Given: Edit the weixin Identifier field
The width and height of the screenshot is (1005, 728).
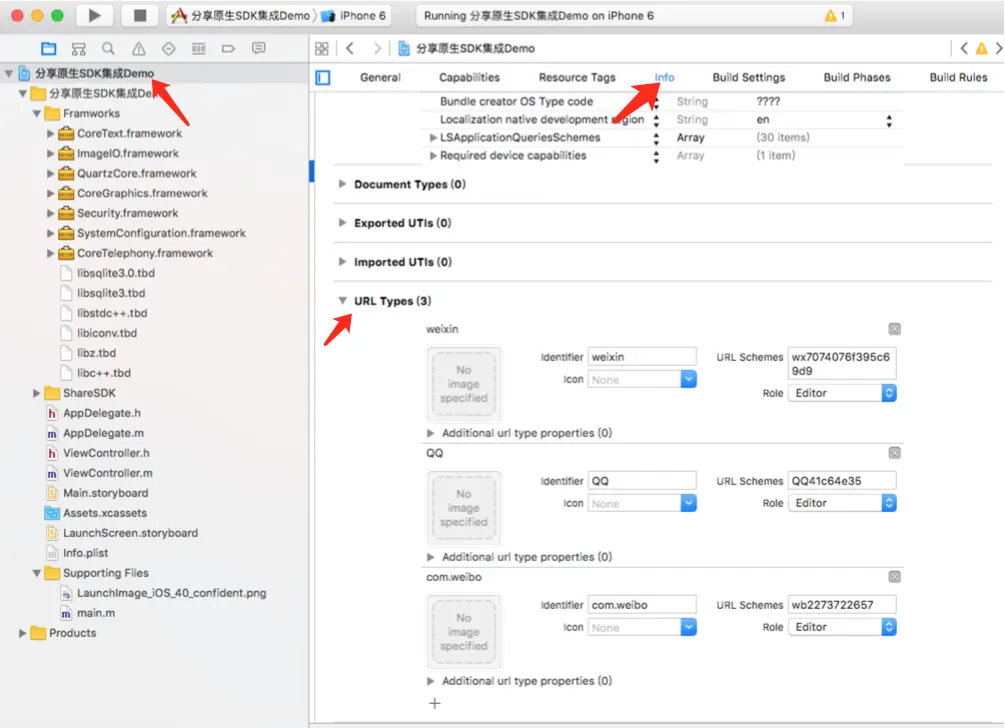Looking at the screenshot, I should coord(642,357).
